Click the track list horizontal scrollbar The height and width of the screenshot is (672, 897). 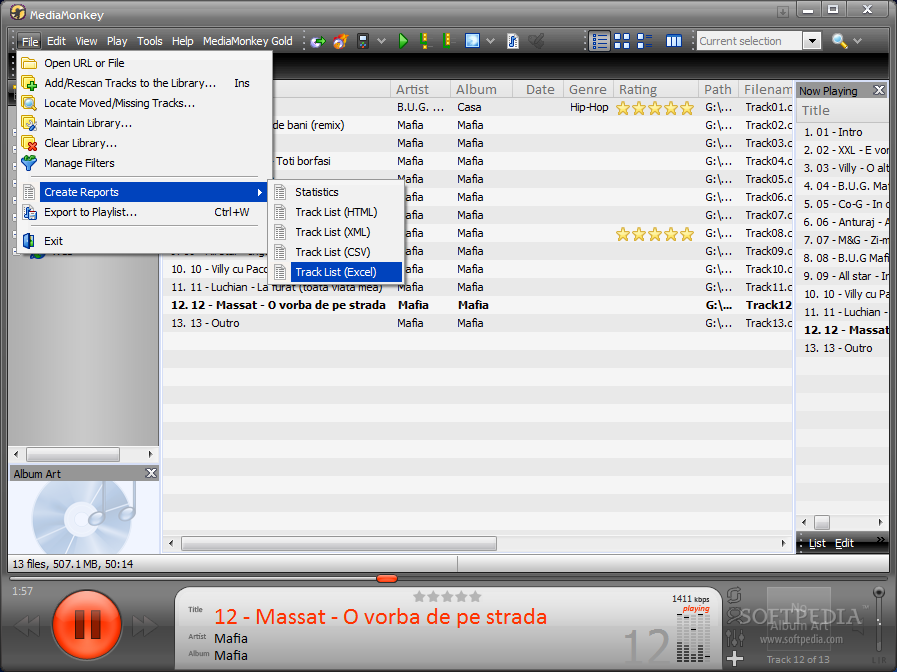tap(339, 543)
